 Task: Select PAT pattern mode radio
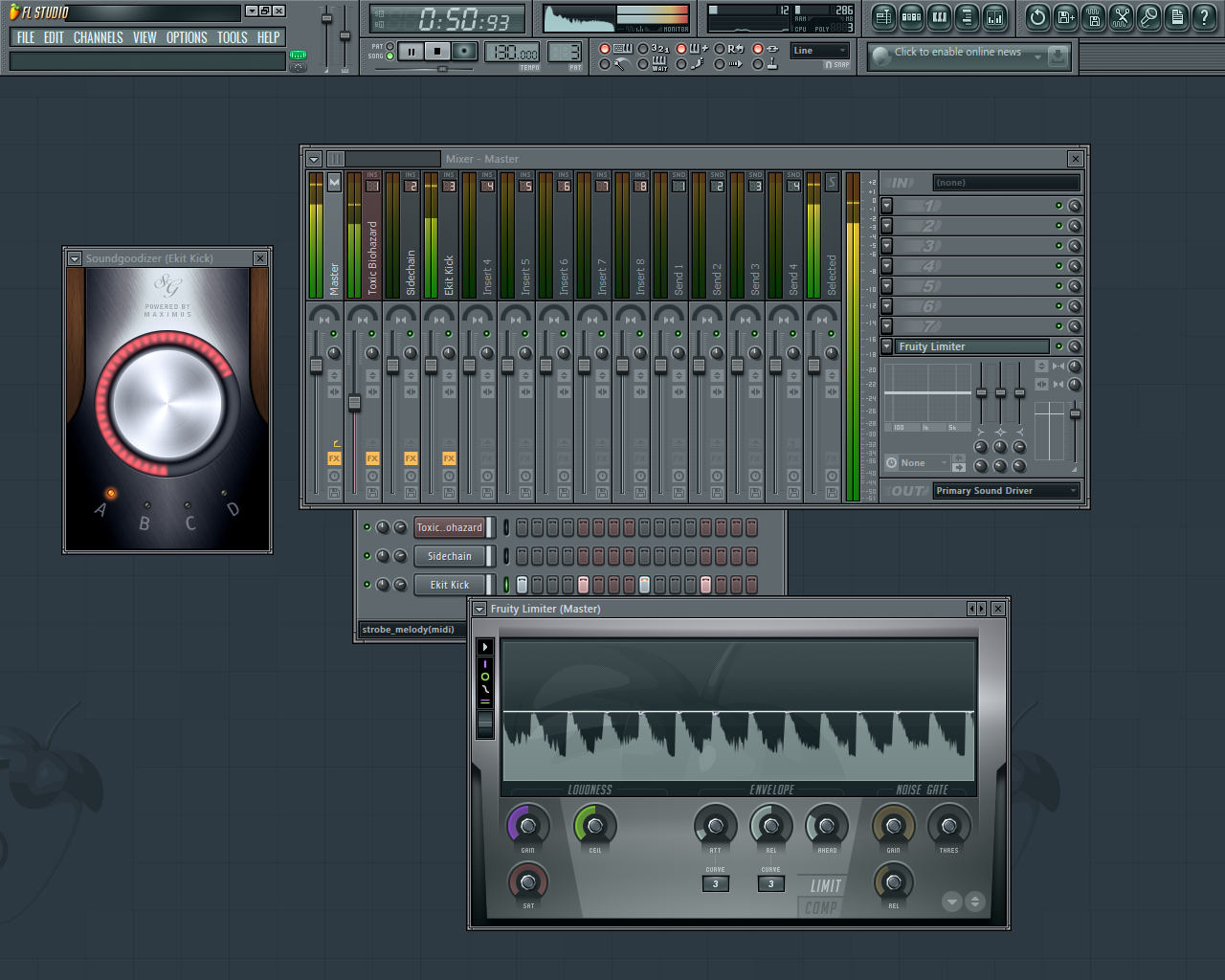pyautogui.click(x=390, y=46)
